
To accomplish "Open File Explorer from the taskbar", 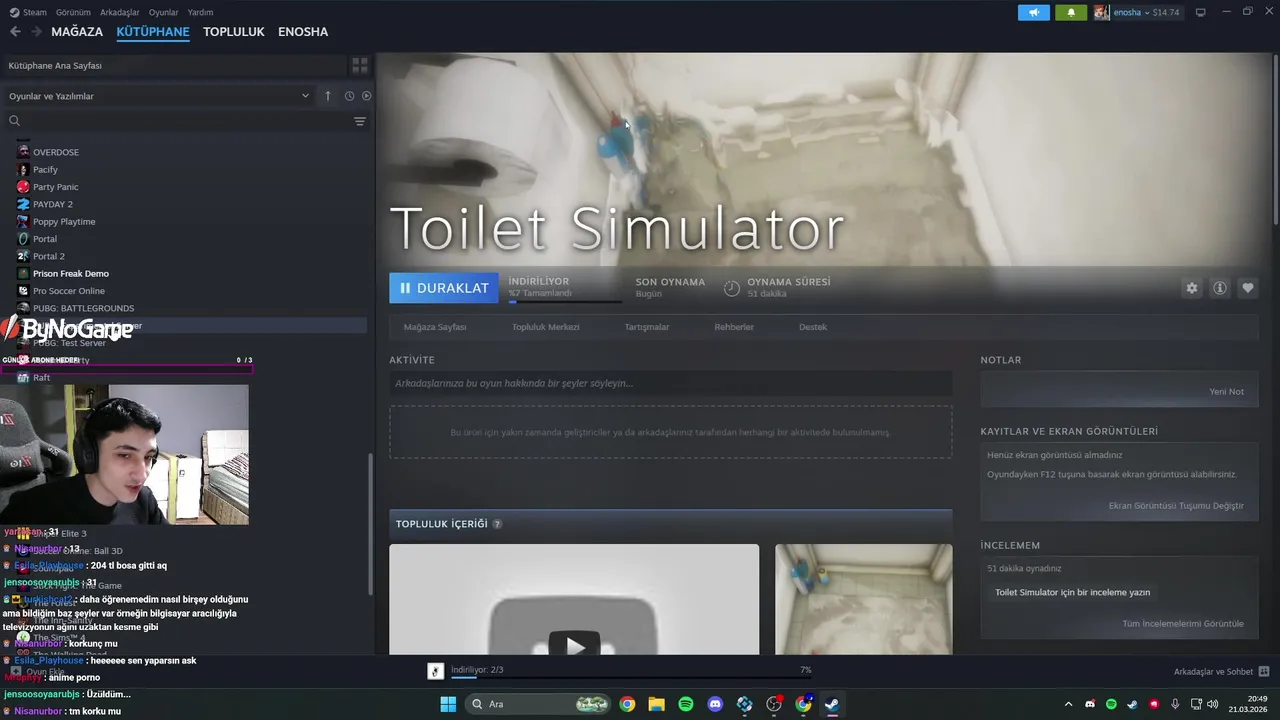I will pos(656,704).
